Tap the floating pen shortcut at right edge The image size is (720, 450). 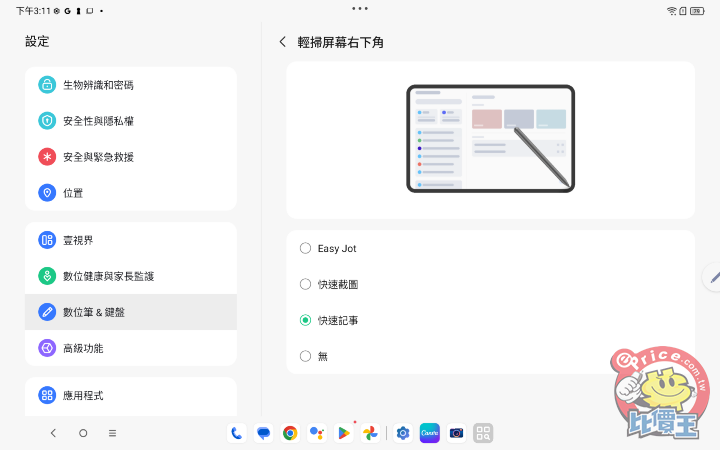coord(712,277)
